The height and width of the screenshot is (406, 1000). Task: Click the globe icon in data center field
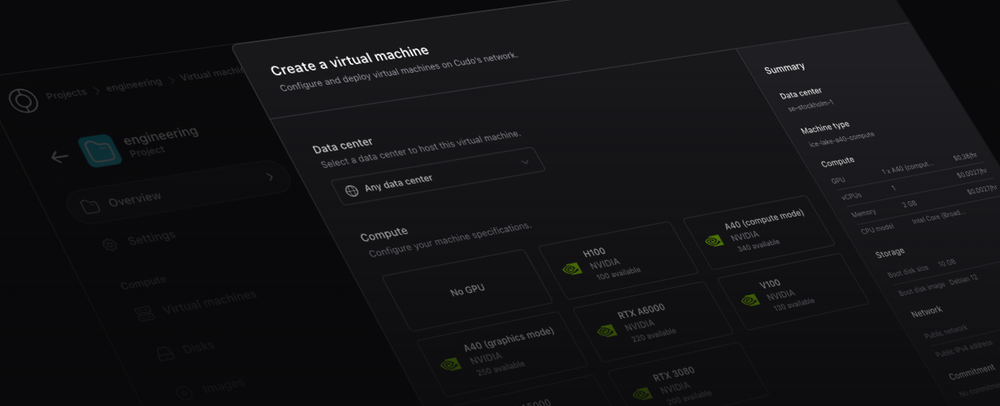point(351,189)
